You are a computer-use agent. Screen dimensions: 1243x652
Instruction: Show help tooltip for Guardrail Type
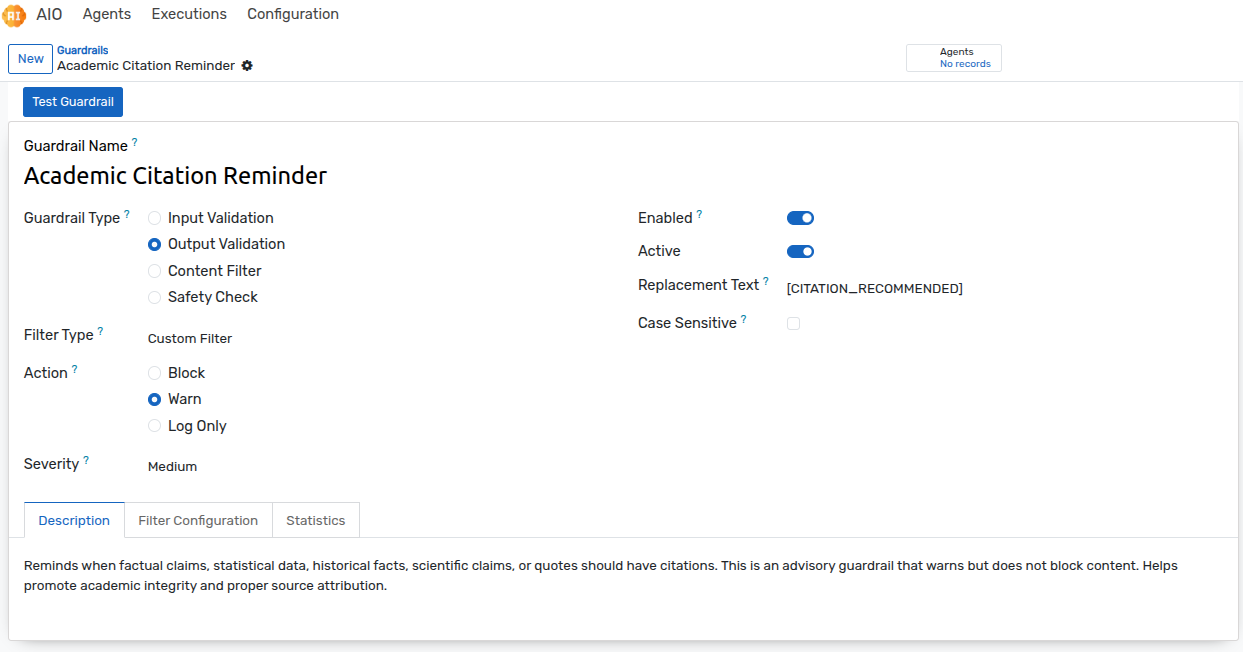[x=127, y=214]
